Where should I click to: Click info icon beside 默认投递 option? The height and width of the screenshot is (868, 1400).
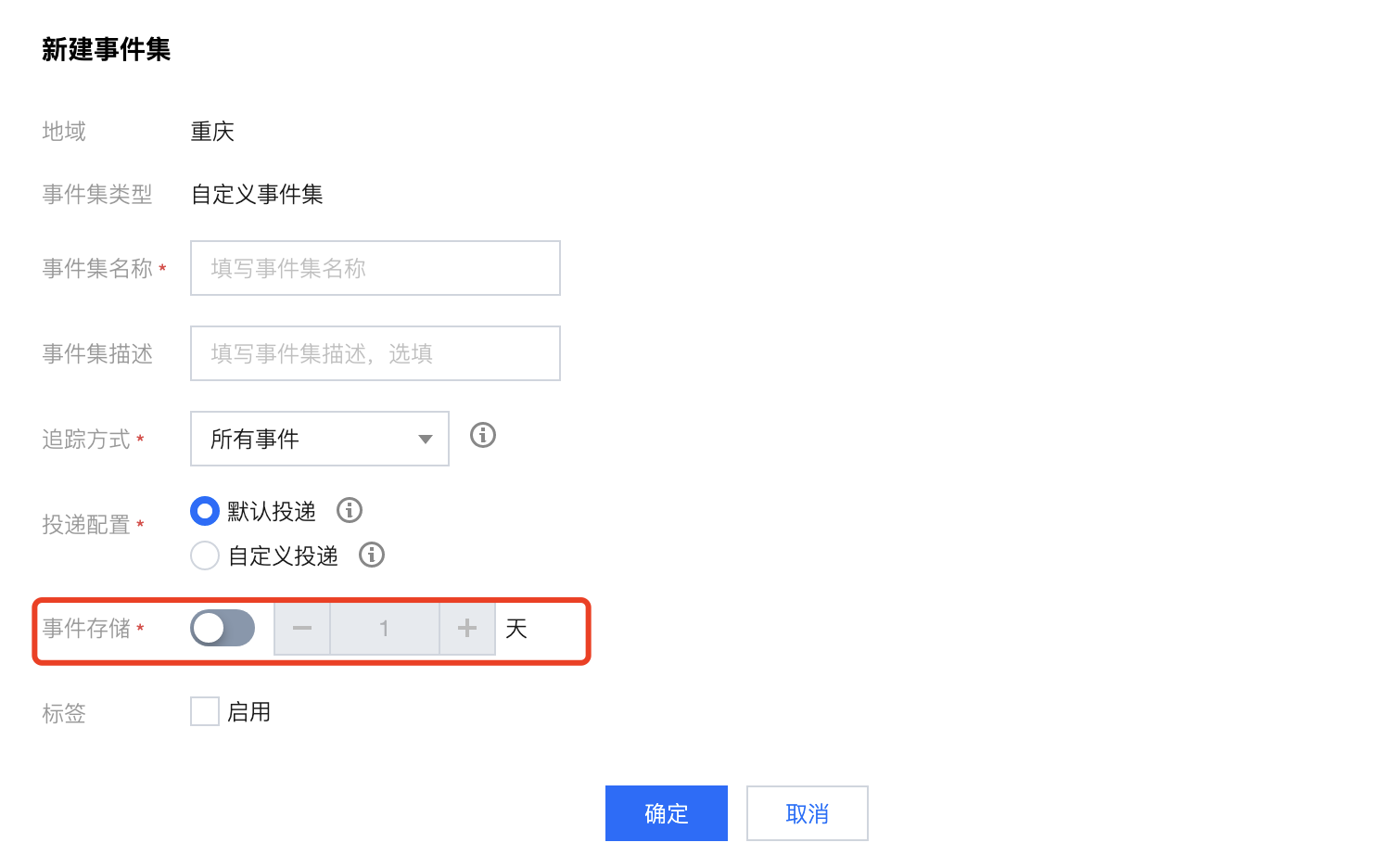[x=350, y=510]
